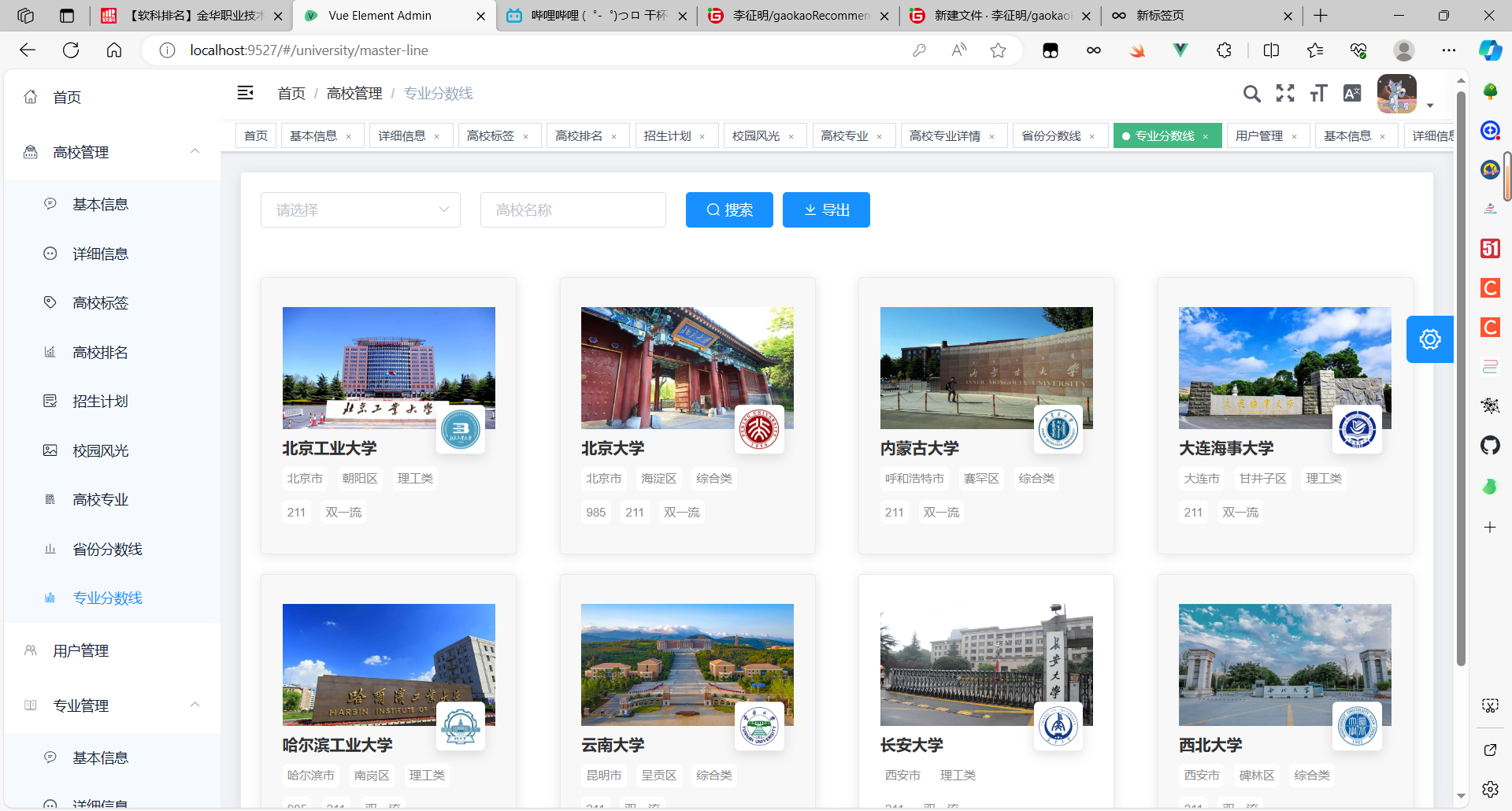This screenshot has width=1512, height=811.
Task: Click the 搜索 button
Action: point(729,210)
